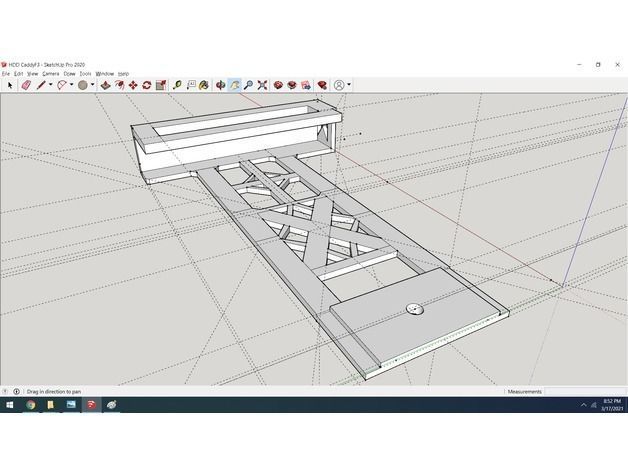Image resolution: width=628 pixels, height=472 pixels.
Task: Open the shape tool dropdown arrow
Action: 93,85
